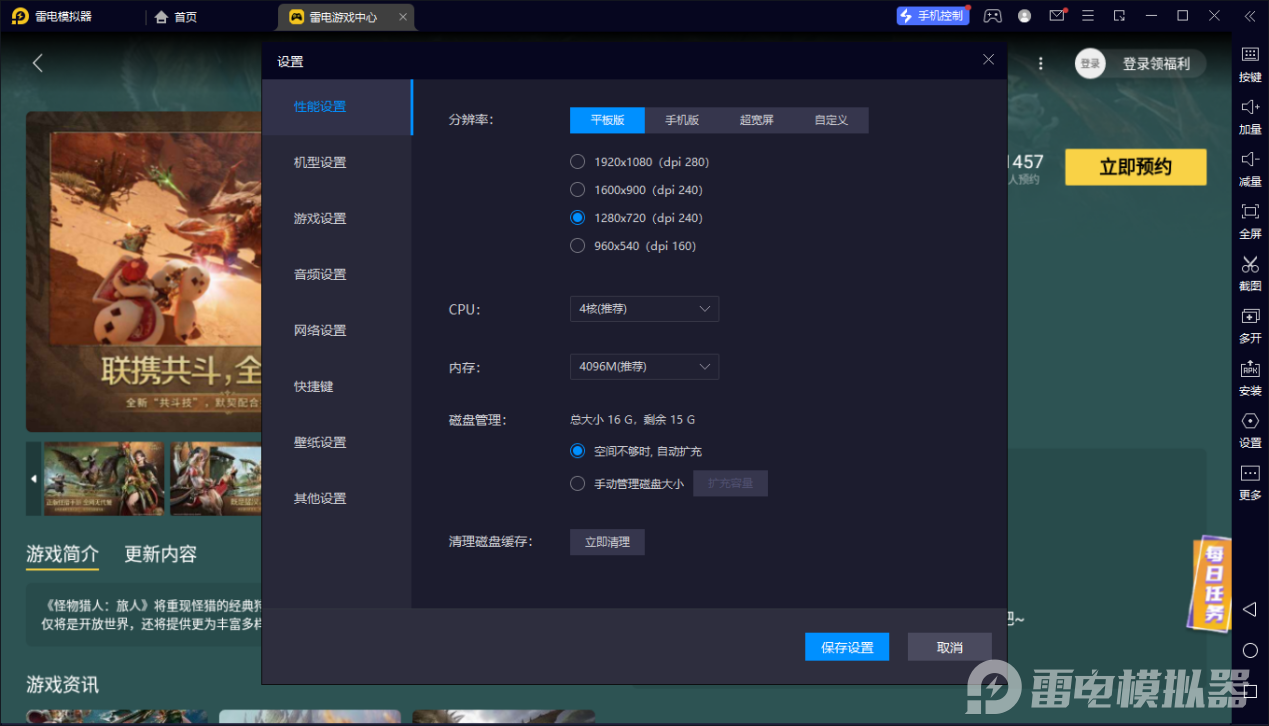Viewport: 1269px width, 726px height.
Task: Open gamepad icon in title bar
Action: click(992, 16)
